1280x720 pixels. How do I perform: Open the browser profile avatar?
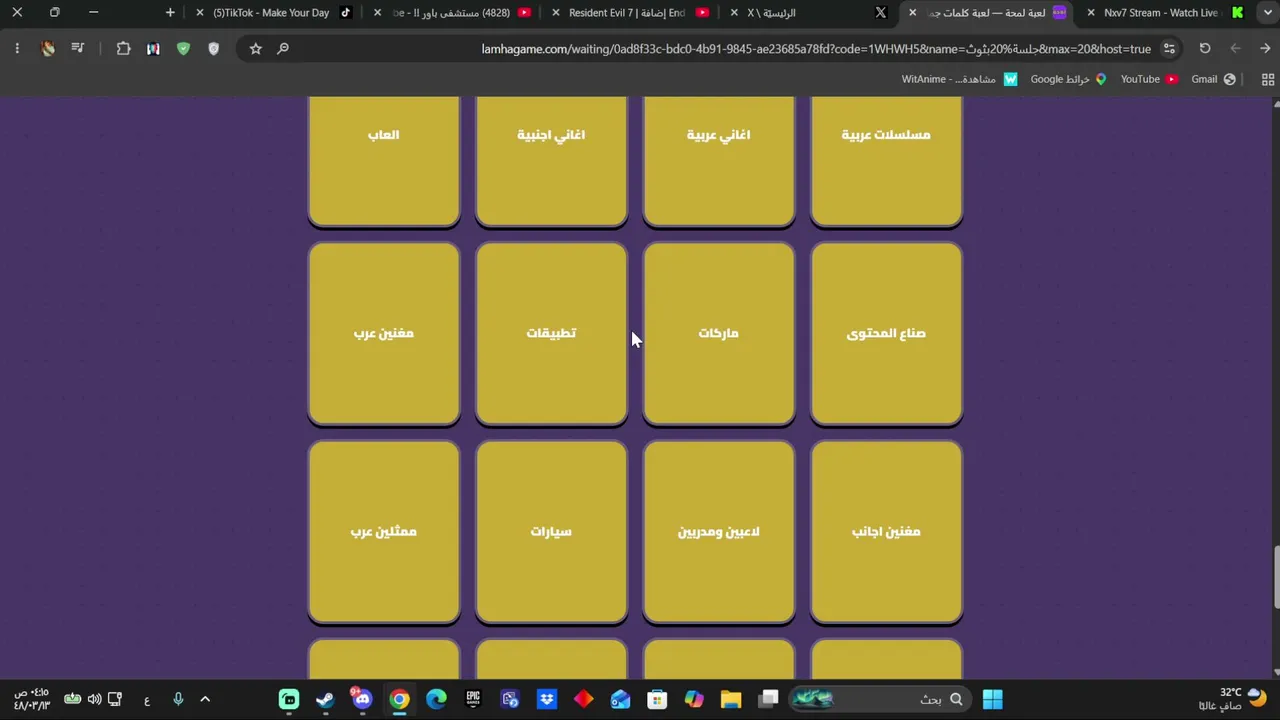[48, 49]
